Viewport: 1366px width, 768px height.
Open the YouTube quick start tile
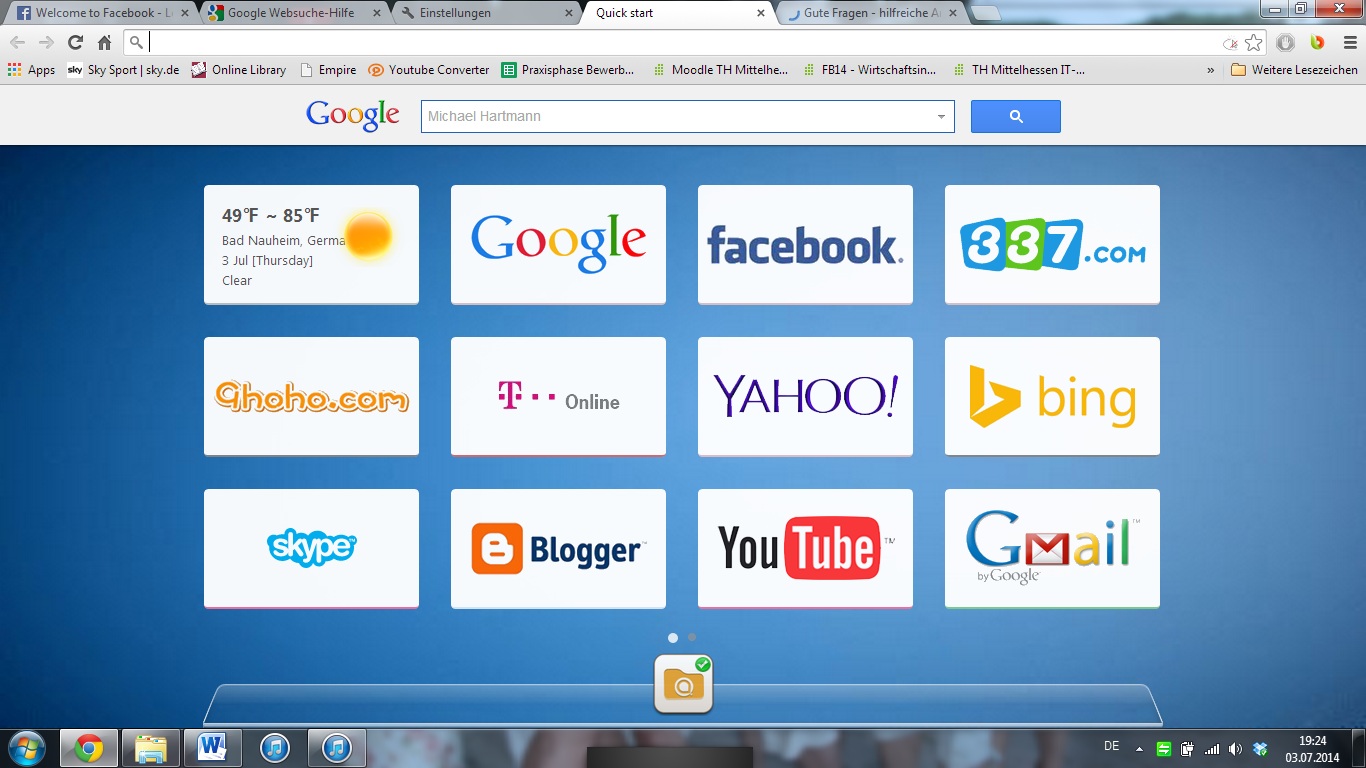click(x=805, y=548)
